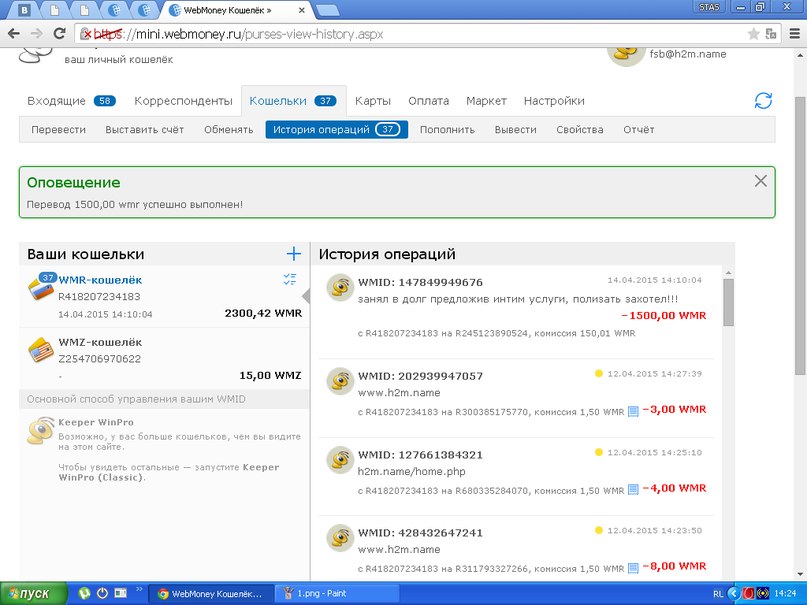807x605 pixels.
Task: Click the power icon in quick launch
Action: click(102, 593)
